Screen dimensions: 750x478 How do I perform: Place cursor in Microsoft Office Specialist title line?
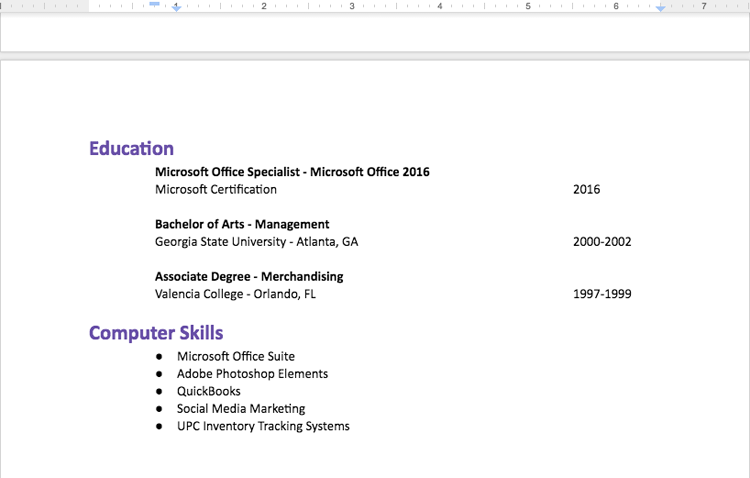pyautogui.click(x=292, y=172)
